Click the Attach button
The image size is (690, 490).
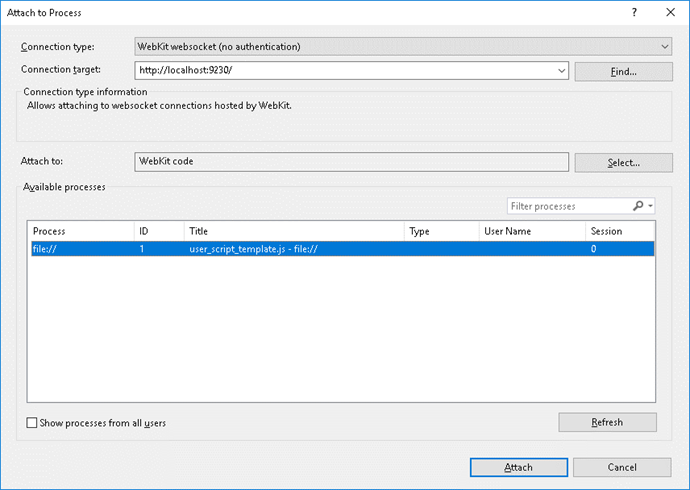(517, 467)
